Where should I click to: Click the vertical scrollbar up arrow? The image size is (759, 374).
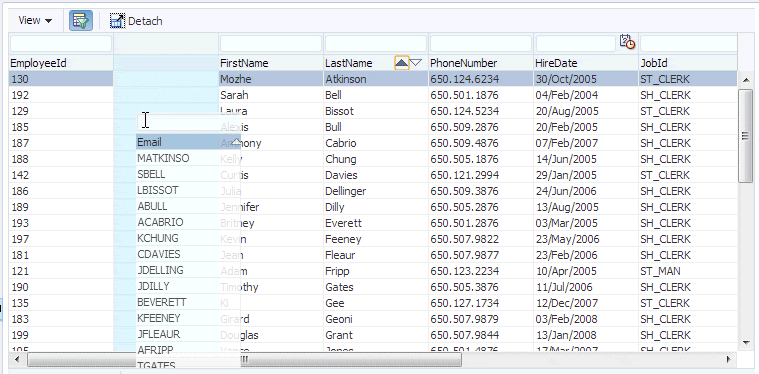tap(745, 79)
